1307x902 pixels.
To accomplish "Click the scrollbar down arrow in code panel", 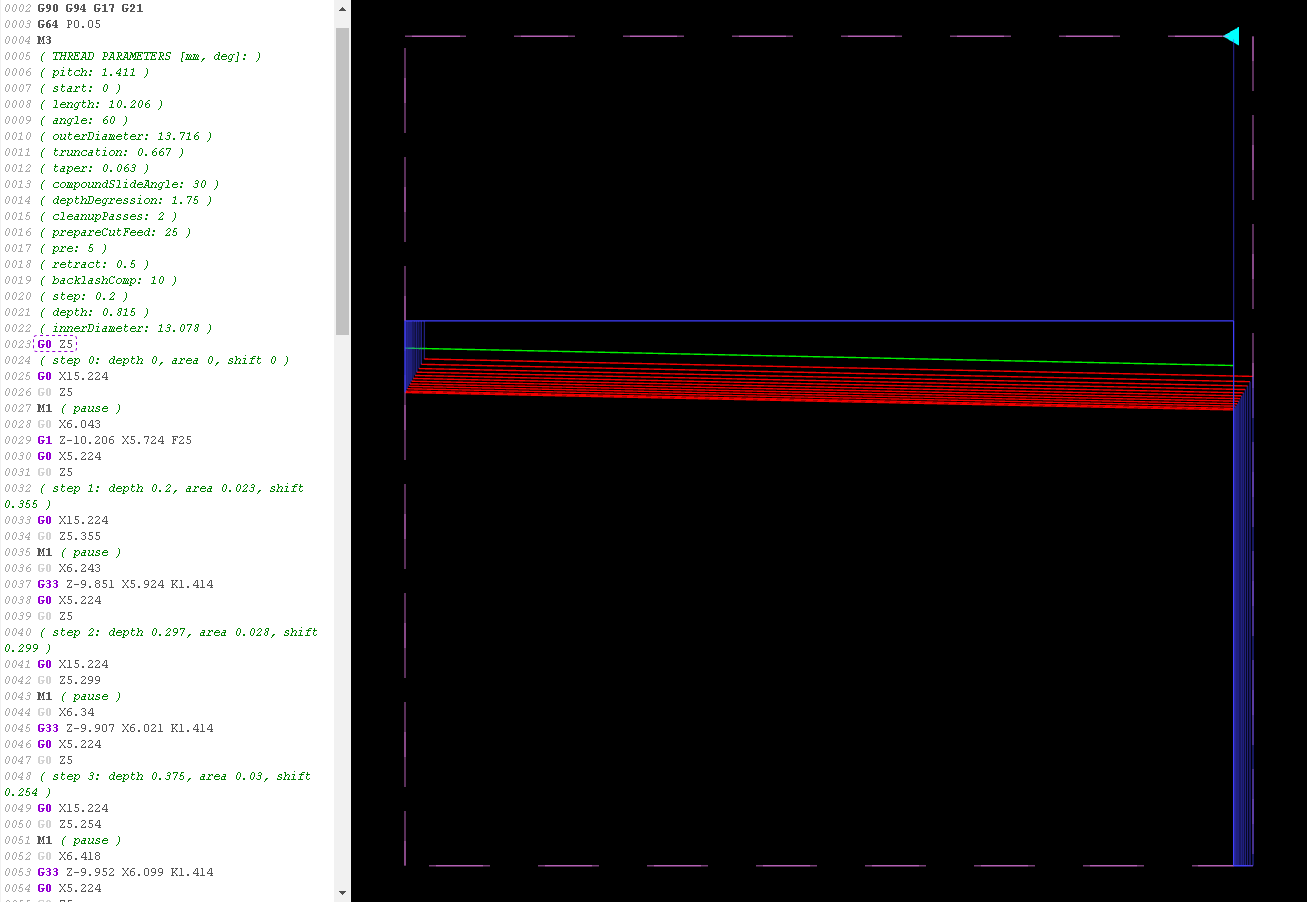I will [x=342, y=891].
